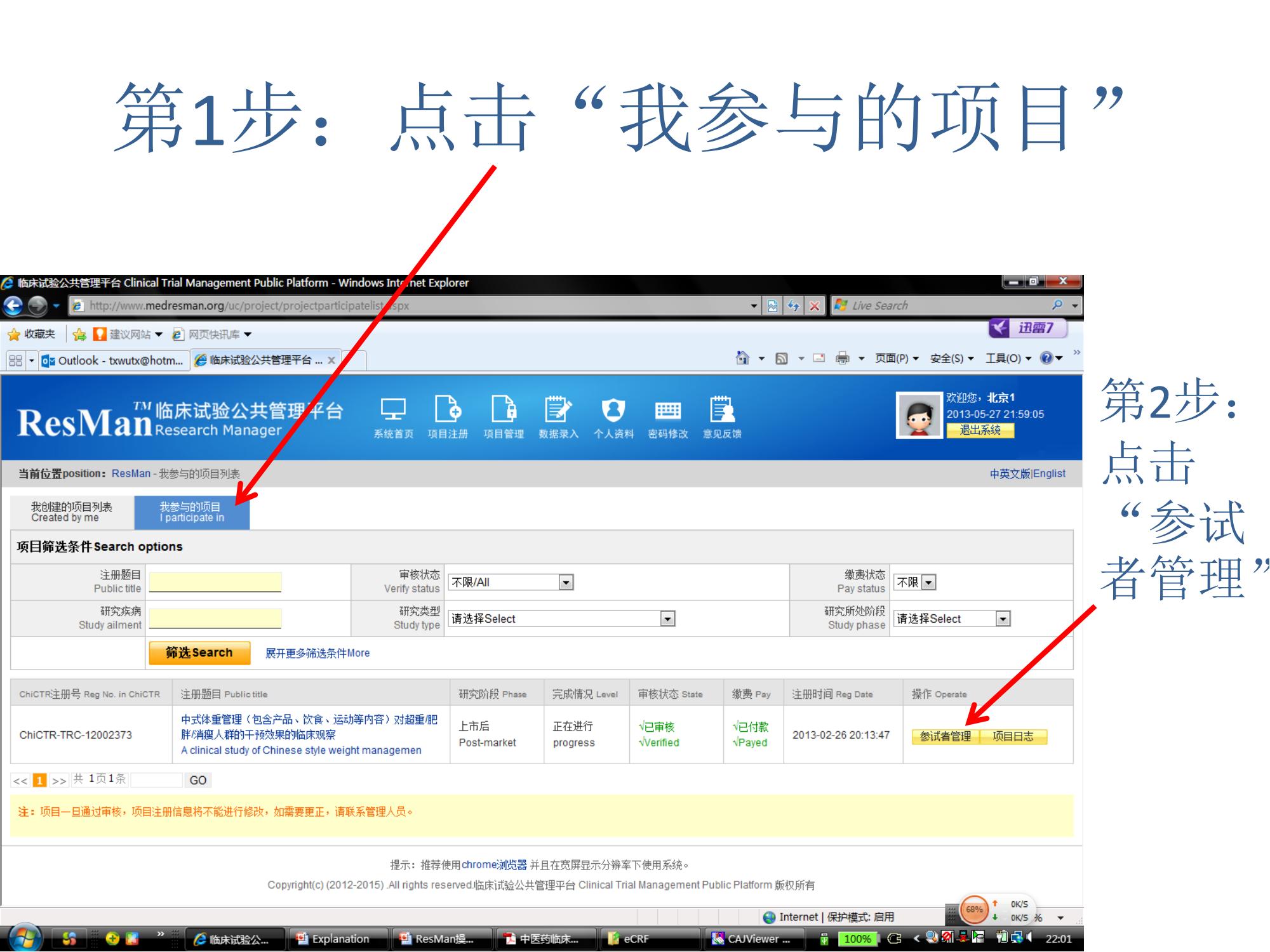Click 展开更多筛选条件More link
The image size is (1270, 952).
[x=317, y=653]
